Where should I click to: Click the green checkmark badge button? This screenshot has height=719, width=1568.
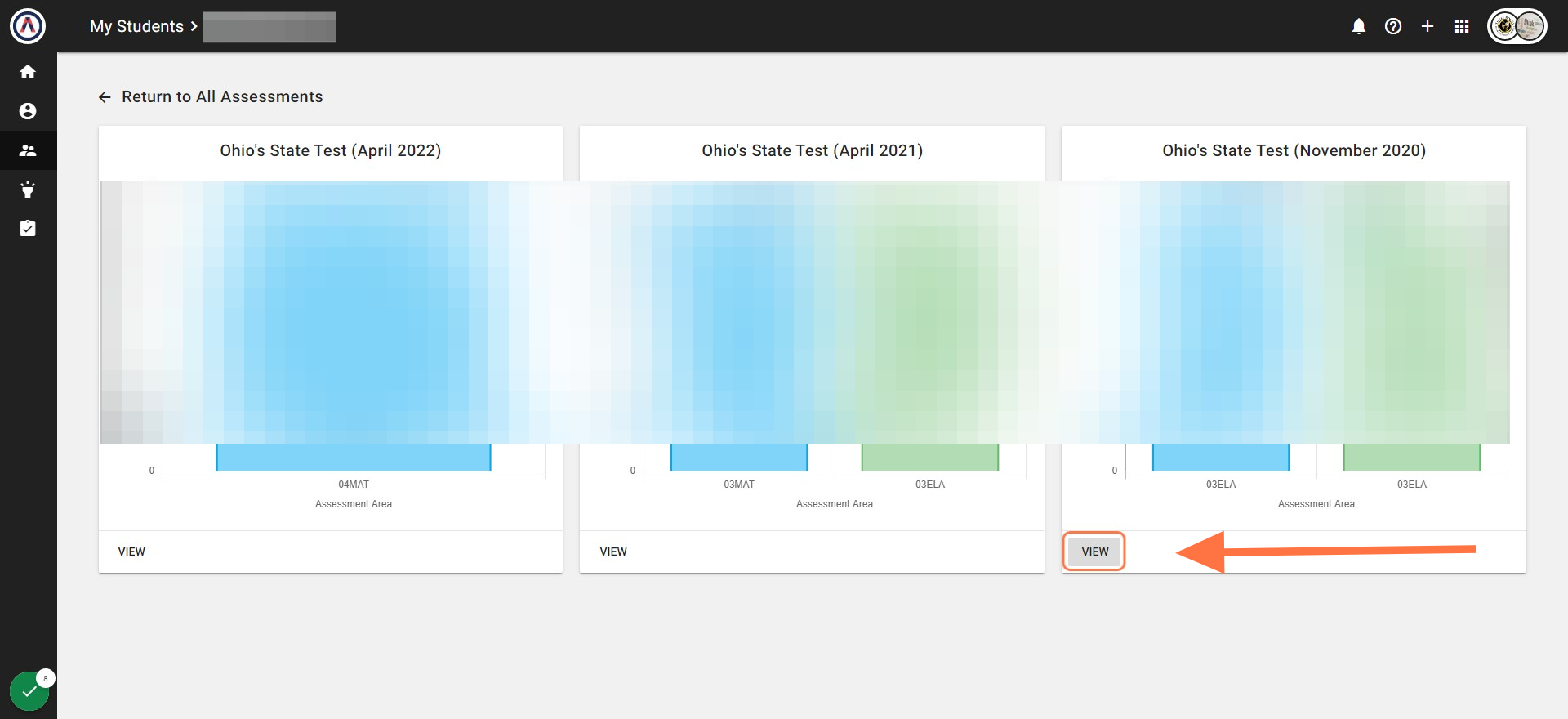point(29,691)
